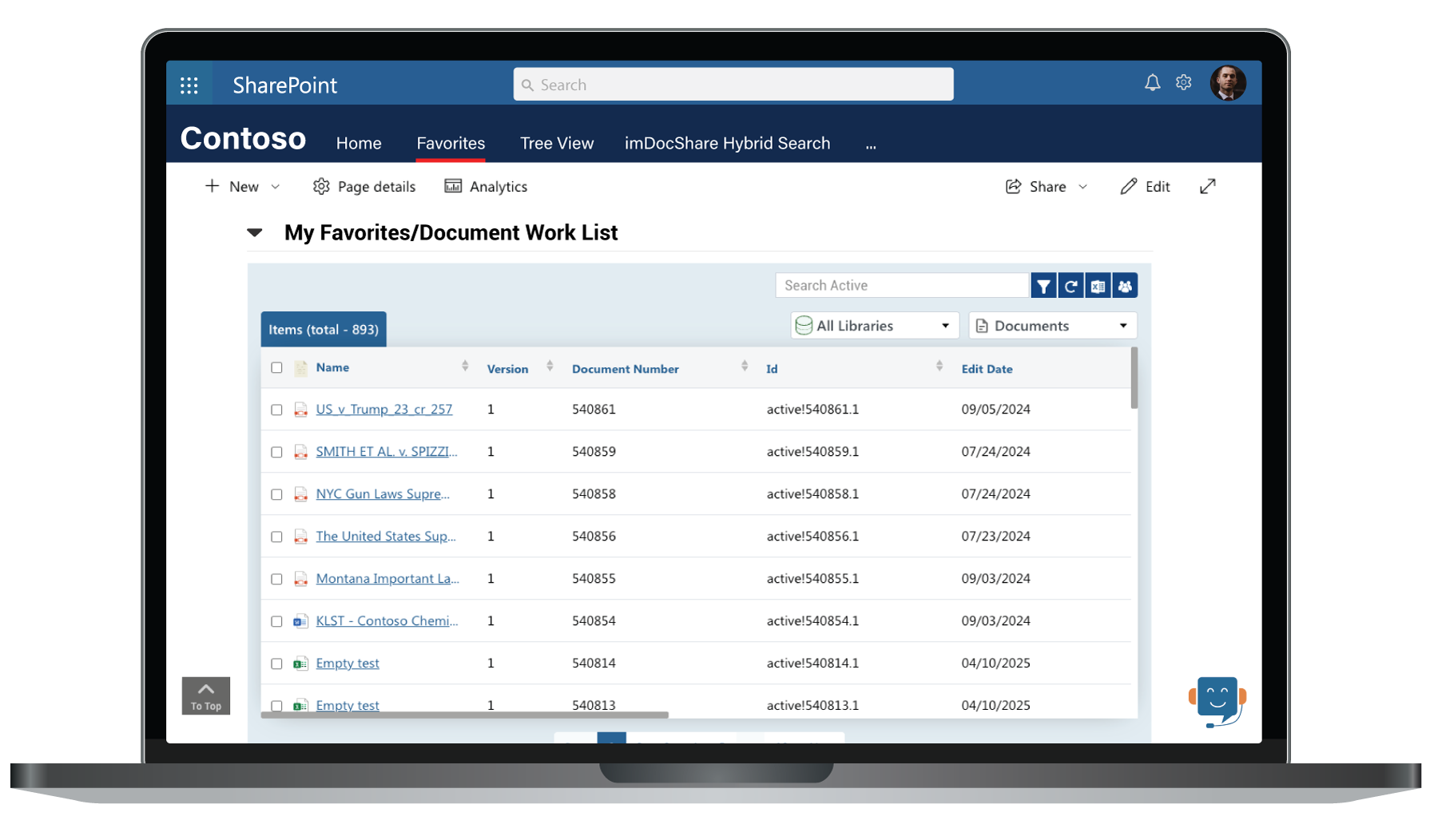Click the Edit Date column header
The width and height of the screenshot is (1438, 840).
click(x=987, y=369)
